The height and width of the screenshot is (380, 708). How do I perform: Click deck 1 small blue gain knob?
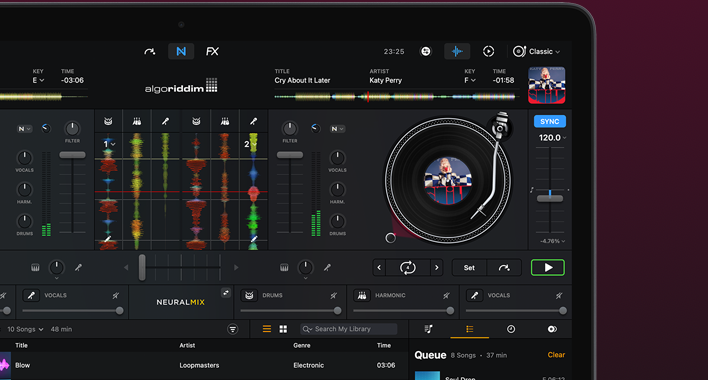[x=46, y=129]
